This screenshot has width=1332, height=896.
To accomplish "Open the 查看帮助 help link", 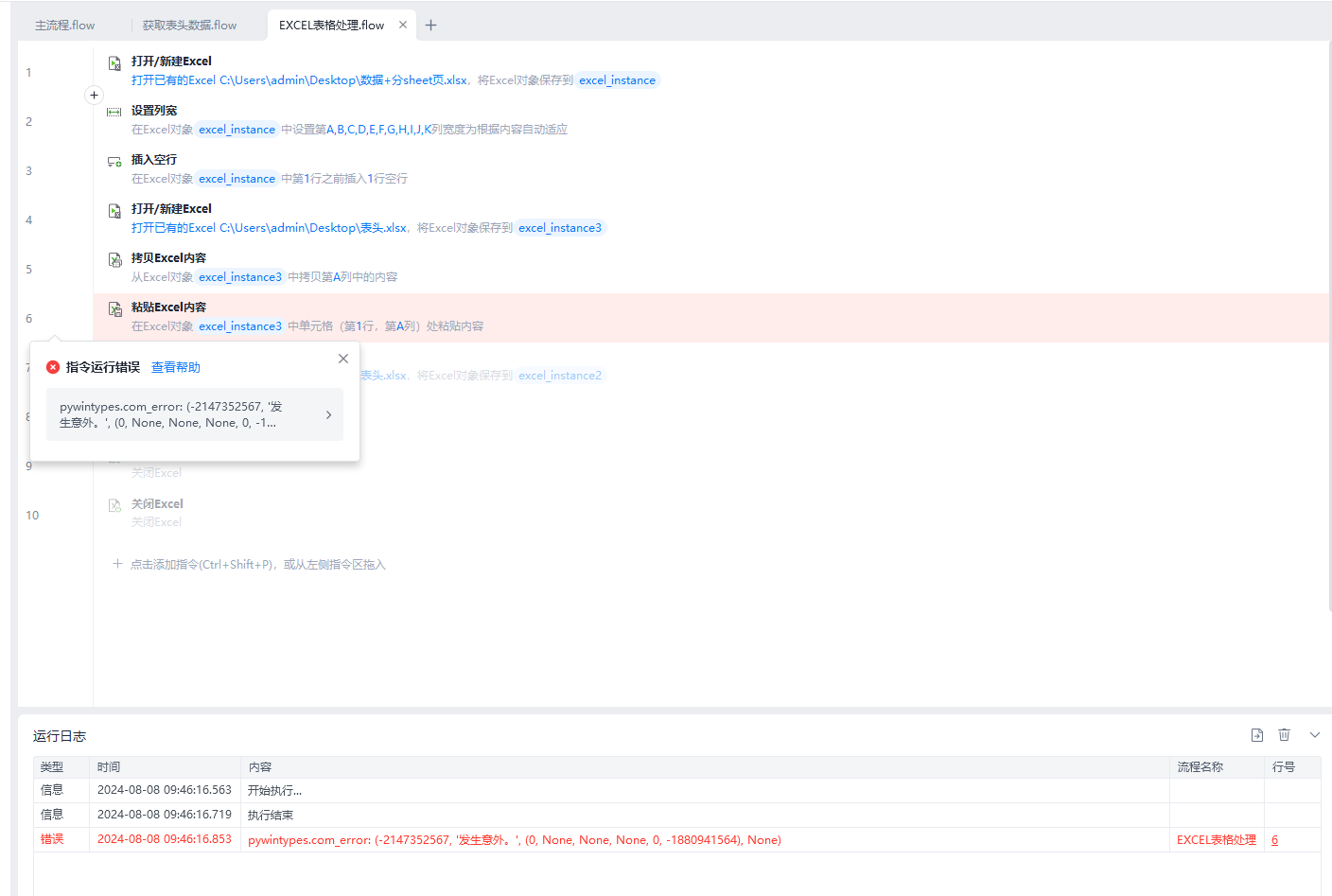I will point(176,367).
